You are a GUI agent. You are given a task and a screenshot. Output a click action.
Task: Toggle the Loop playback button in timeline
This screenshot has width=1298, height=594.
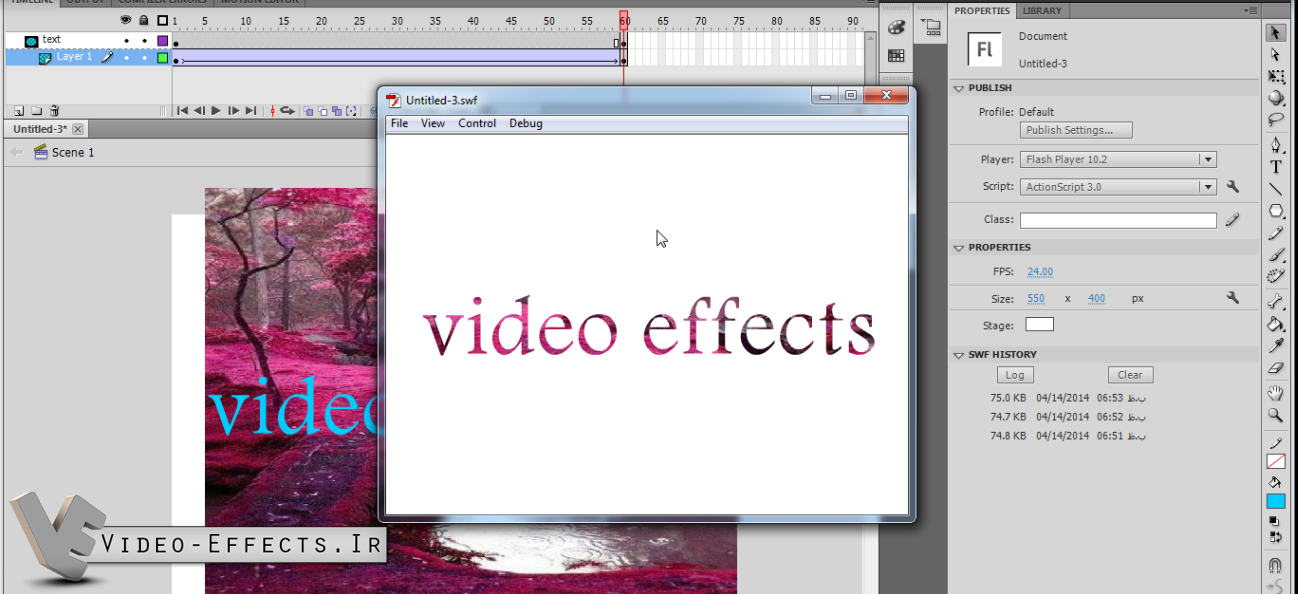point(287,111)
